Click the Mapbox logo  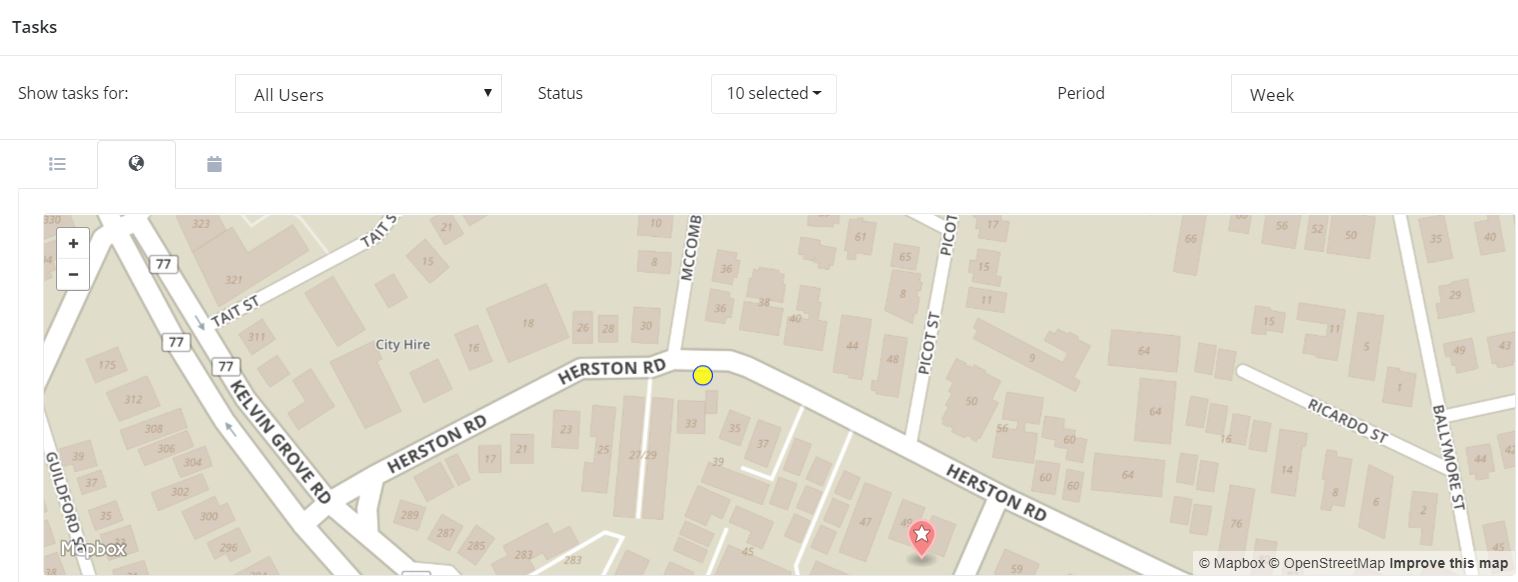(x=93, y=549)
